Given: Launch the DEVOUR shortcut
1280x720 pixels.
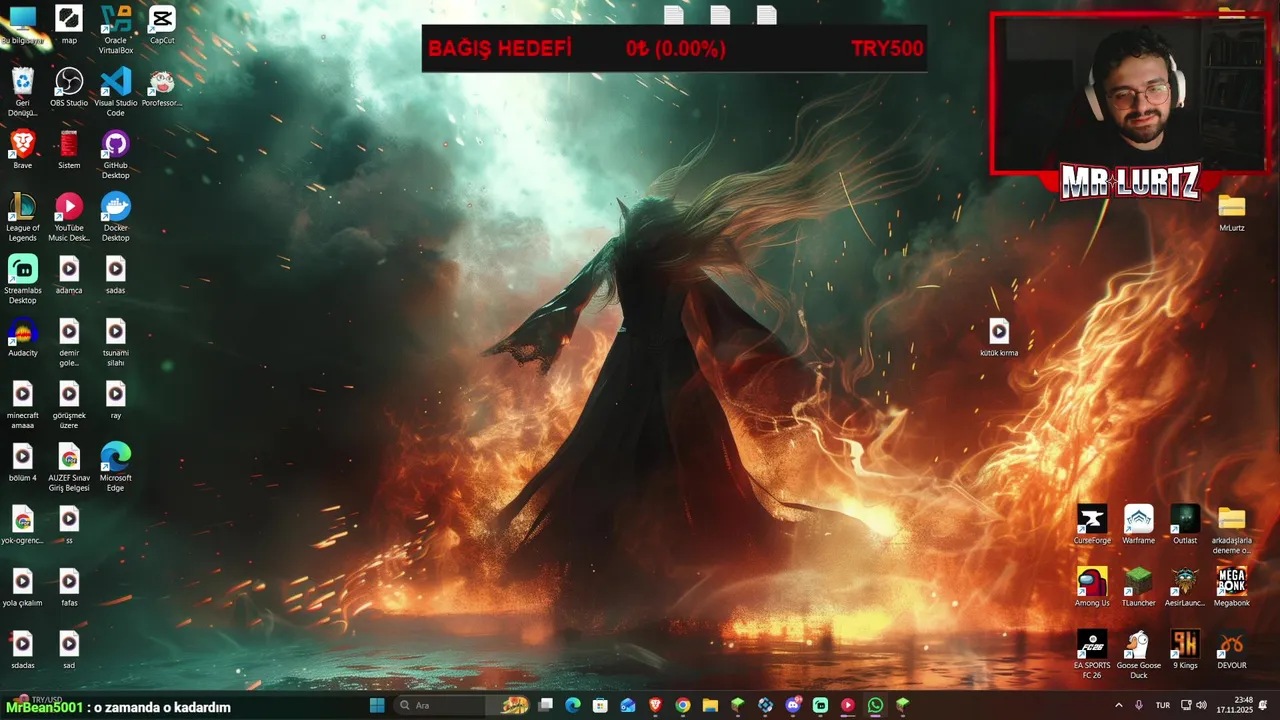Looking at the screenshot, I should click(1232, 649).
